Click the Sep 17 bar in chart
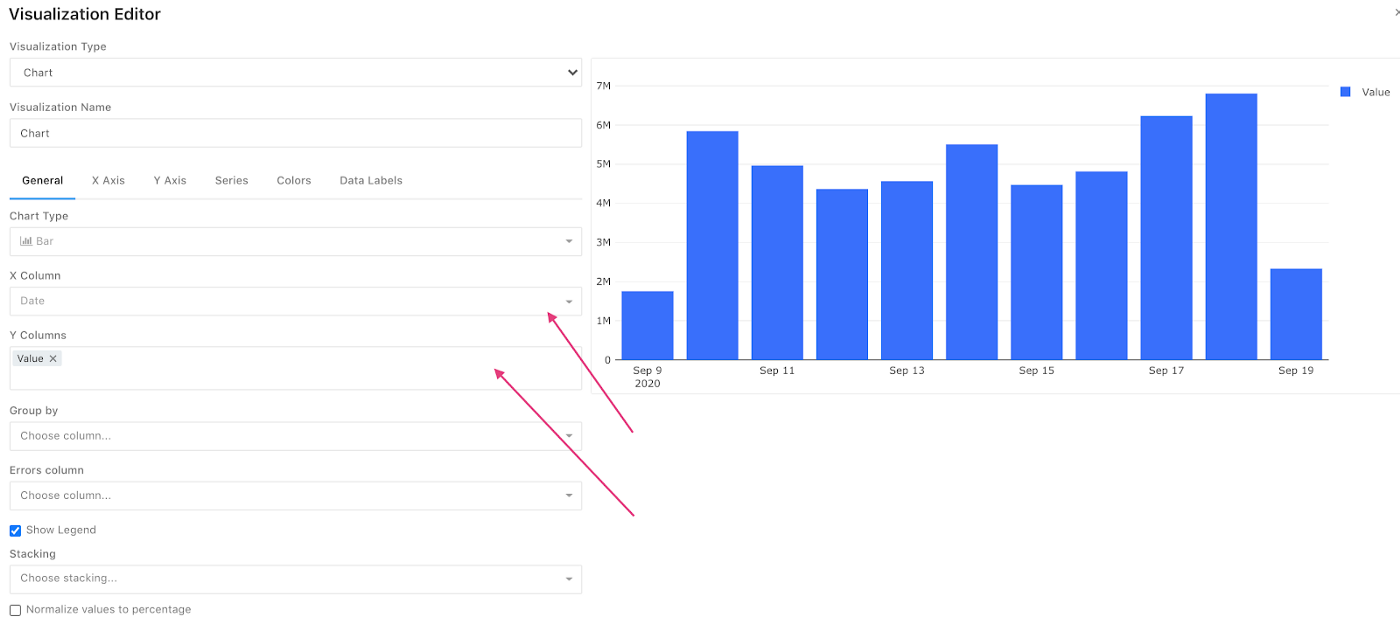1400x637 pixels. (1166, 238)
